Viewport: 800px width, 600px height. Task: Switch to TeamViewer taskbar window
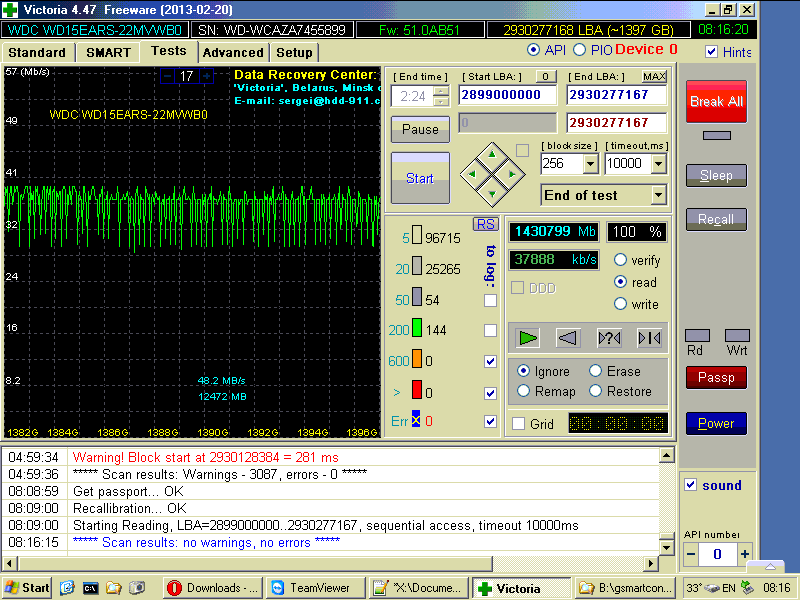point(316,588)
